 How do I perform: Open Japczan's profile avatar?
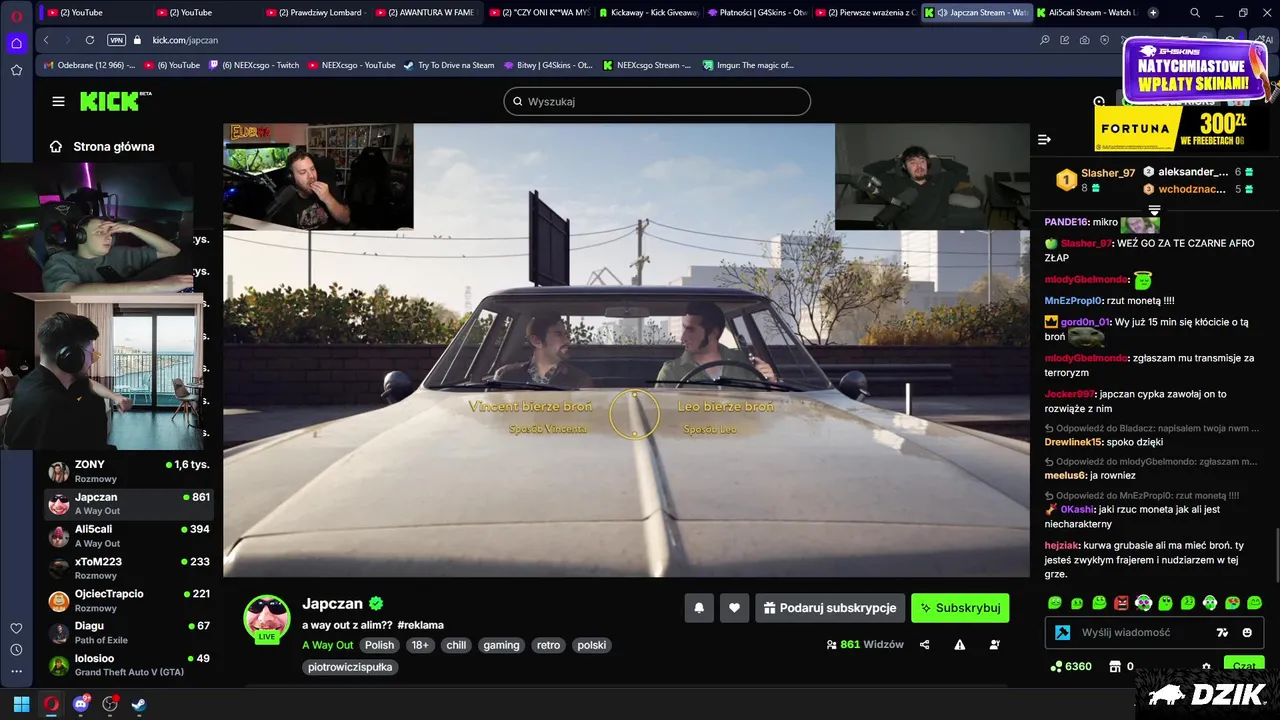tap(267, 617)
